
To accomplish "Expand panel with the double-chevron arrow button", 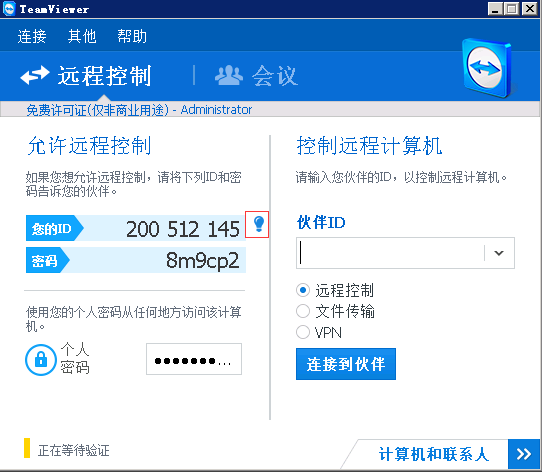I will click(x=524, y=454).
